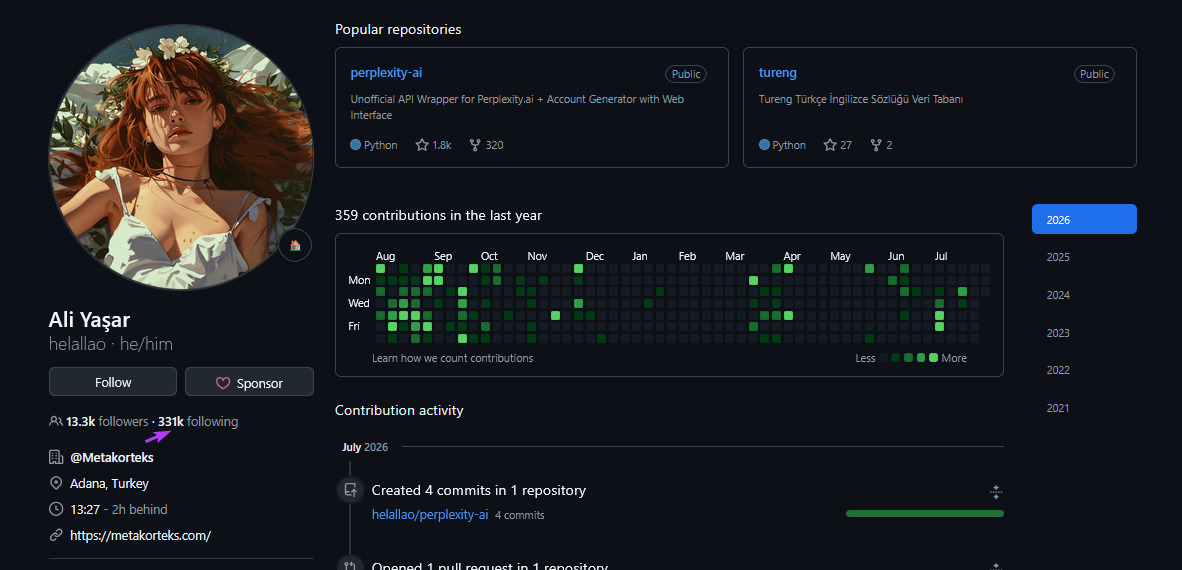Viewport: 1182px width, 570px height.
Task: Click the heart icon on the Sponsor button
Action: pos(223,383)
